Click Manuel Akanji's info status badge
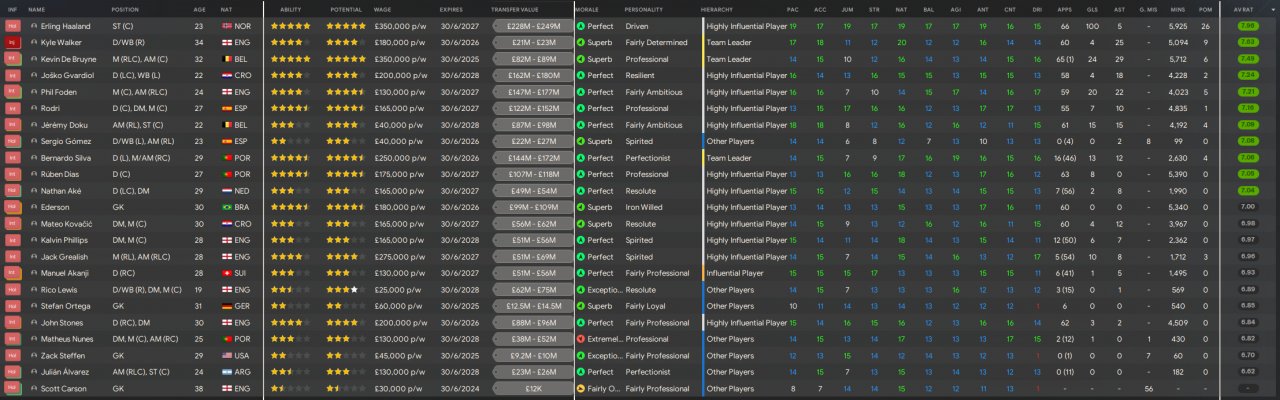The height and width of the screenshot is (400, 1280). click(13, 273)
